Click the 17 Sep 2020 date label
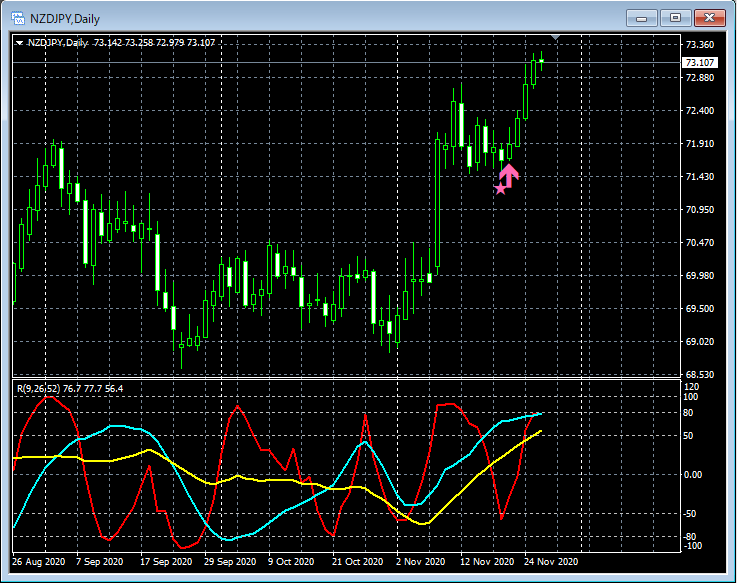Viewport: 738px width, 583px height. [166, 562]
